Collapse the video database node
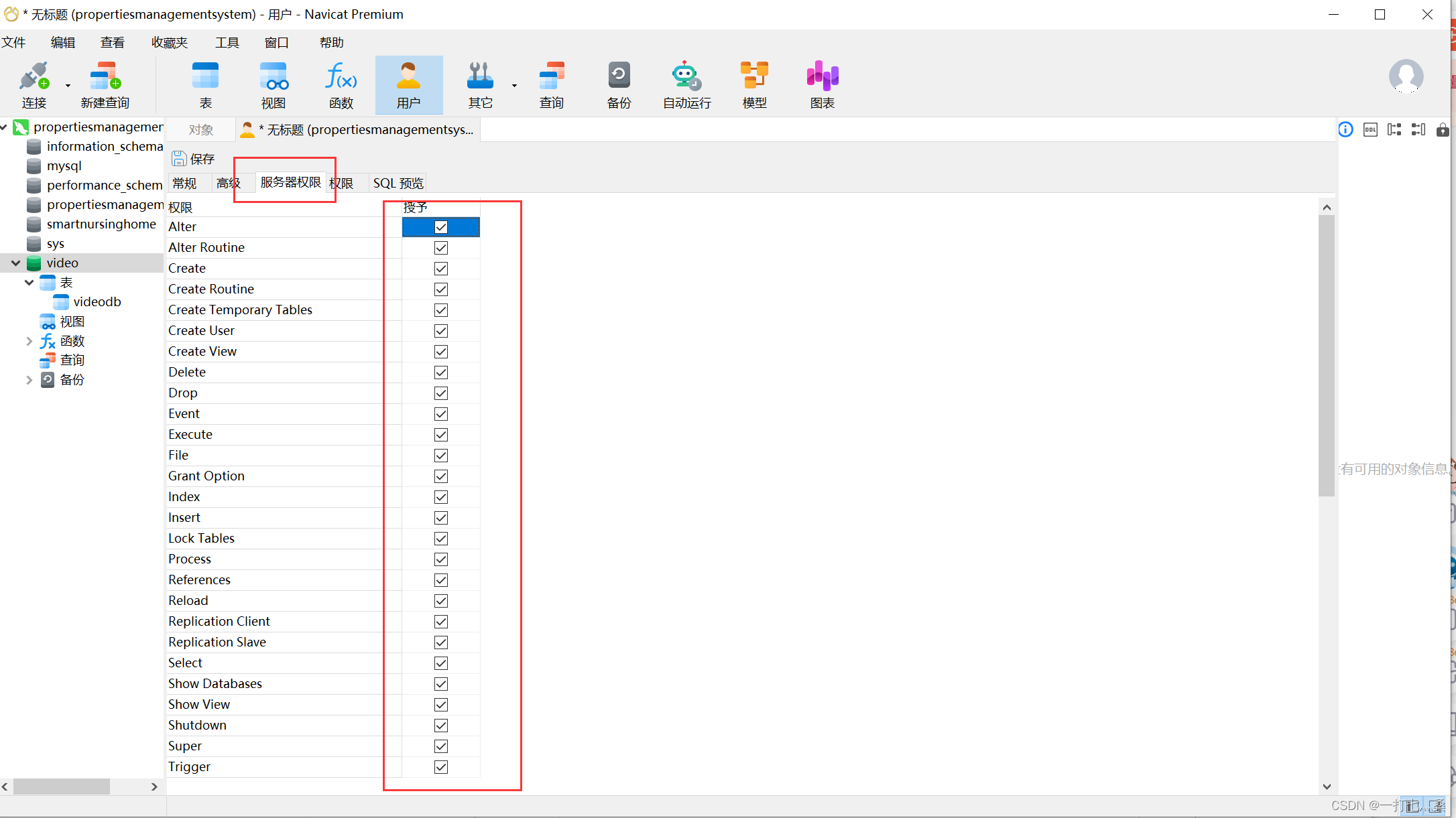The image size is (1456, 818). [15, 263]
